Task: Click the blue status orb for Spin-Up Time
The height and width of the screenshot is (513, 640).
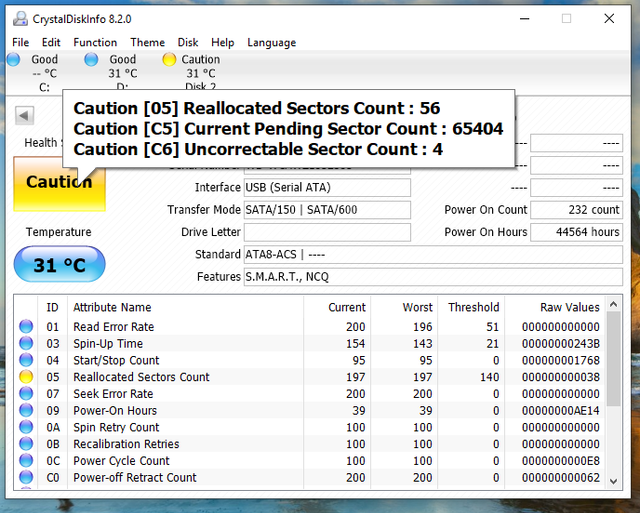Action: click(x=26, y=343)
